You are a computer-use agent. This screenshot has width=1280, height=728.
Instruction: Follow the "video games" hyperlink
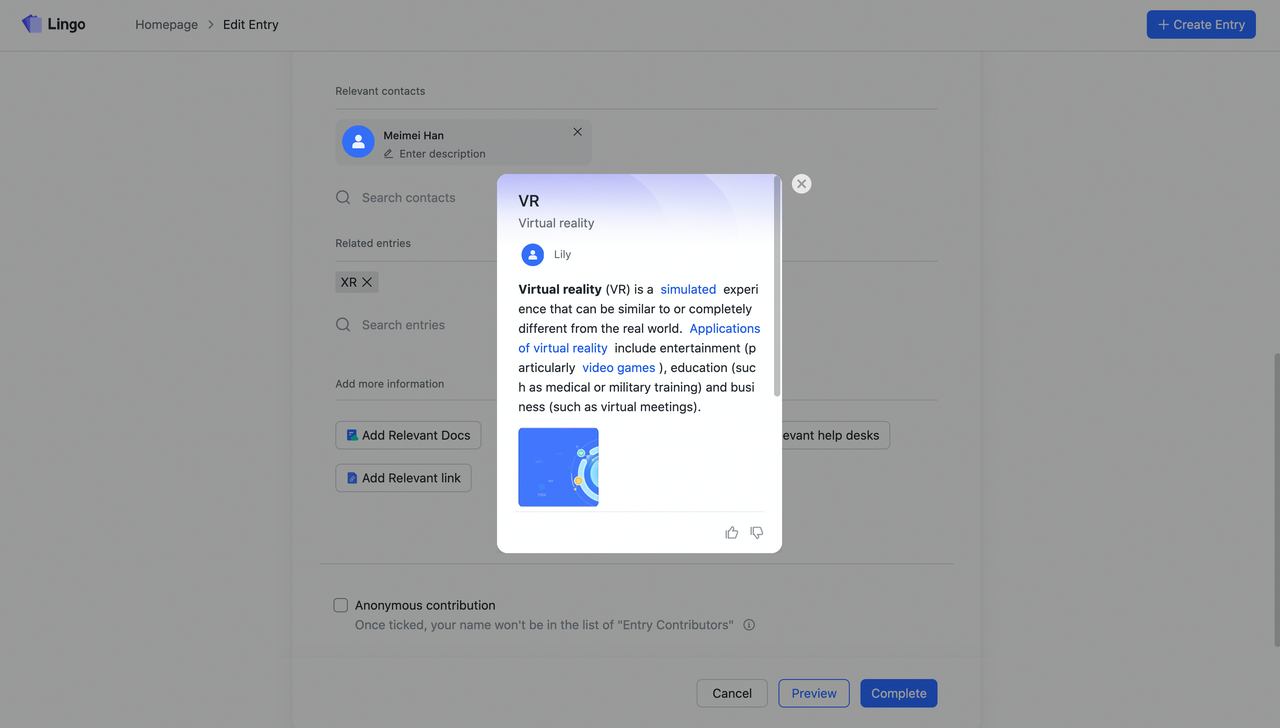tap(618, 367)
